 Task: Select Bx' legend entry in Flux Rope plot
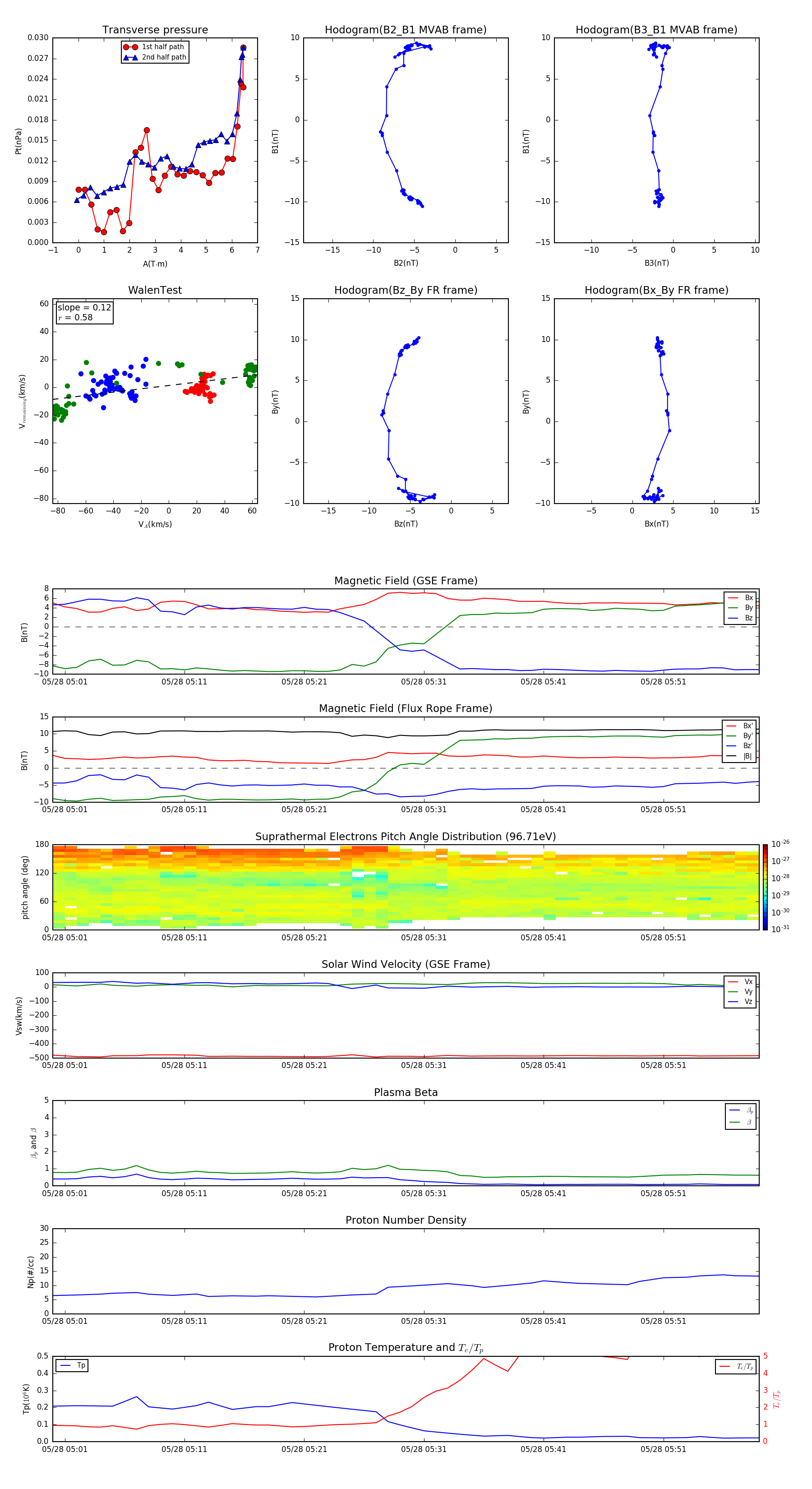[x=739, y=726]
